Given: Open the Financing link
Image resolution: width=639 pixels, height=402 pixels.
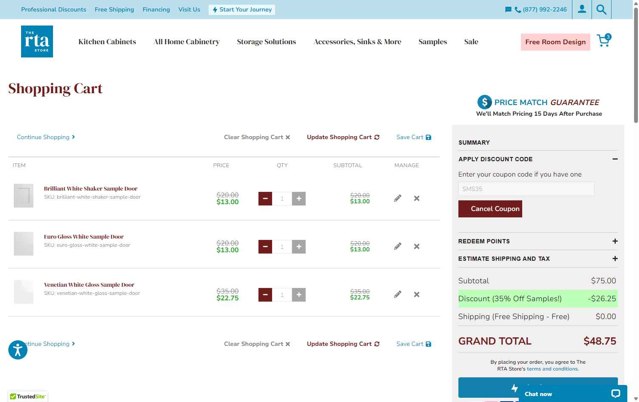Looking at the screenshot, I should [x=156, y=9].
